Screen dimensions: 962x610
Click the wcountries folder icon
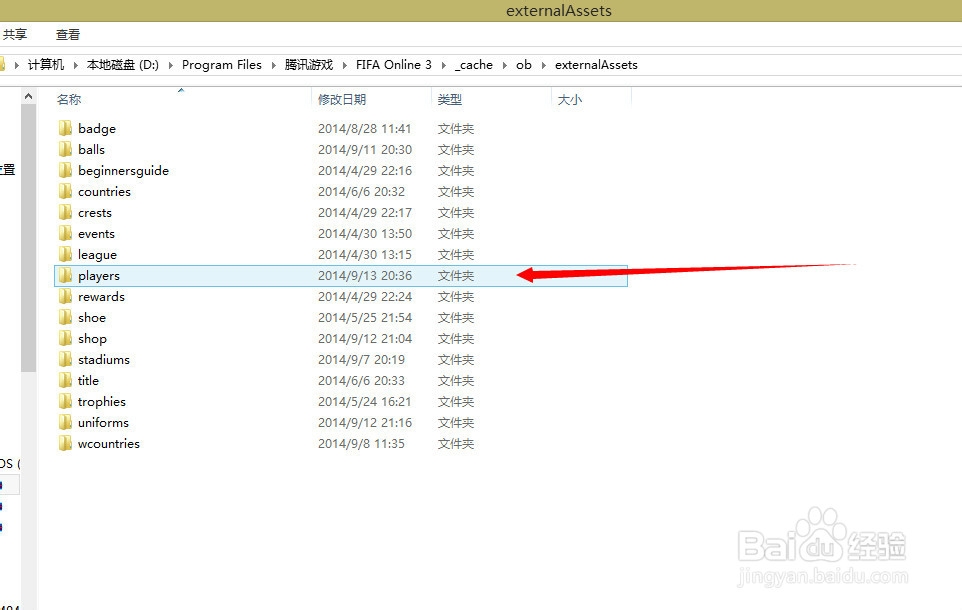pos(65,443)
